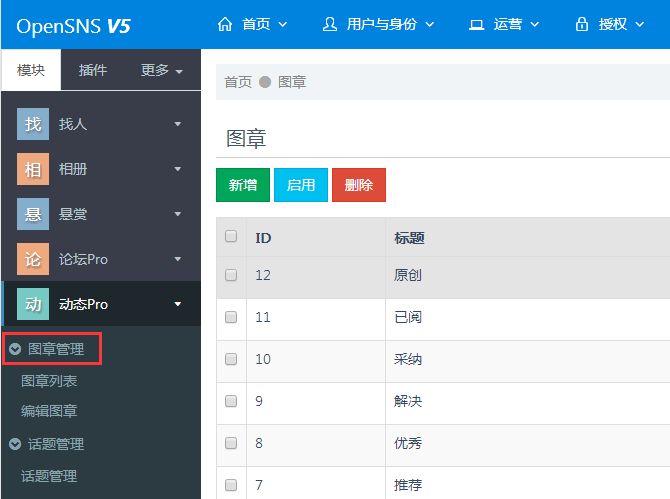Open the 首页 dropdown arrow in top bar
670x499 pixels.
282,25
